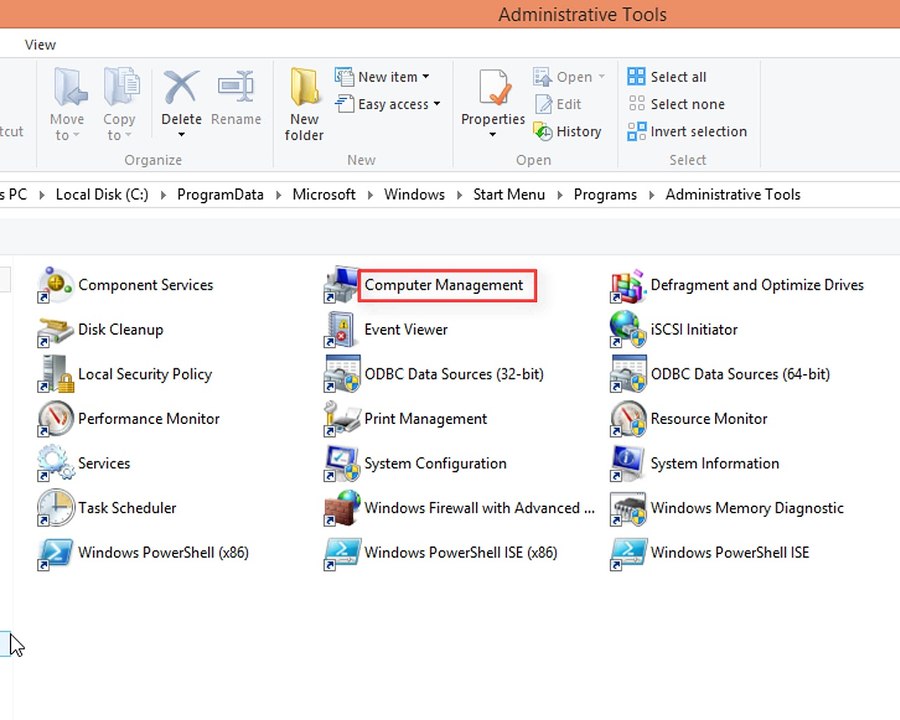Select the Services gear icon
900x720 pixels.
(55, 463)
